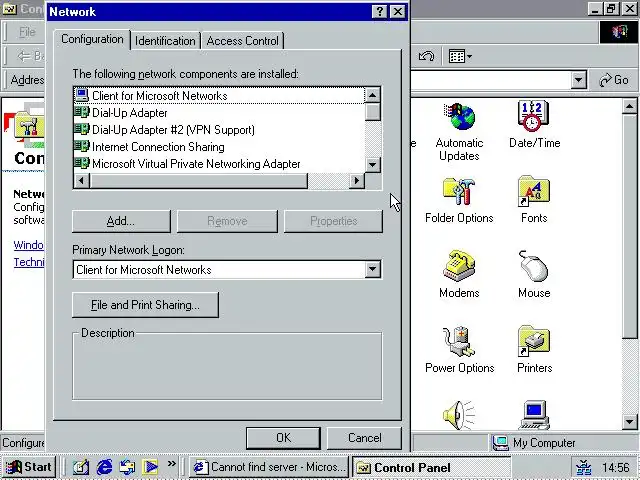640x480 pixels.
Task: Click Cancel in the Network dialog
Action: click(364, 438)
